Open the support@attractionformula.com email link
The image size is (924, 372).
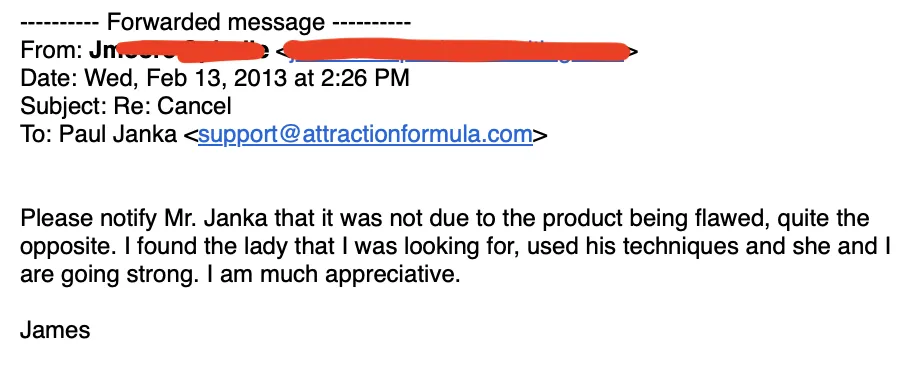(365, 135)
